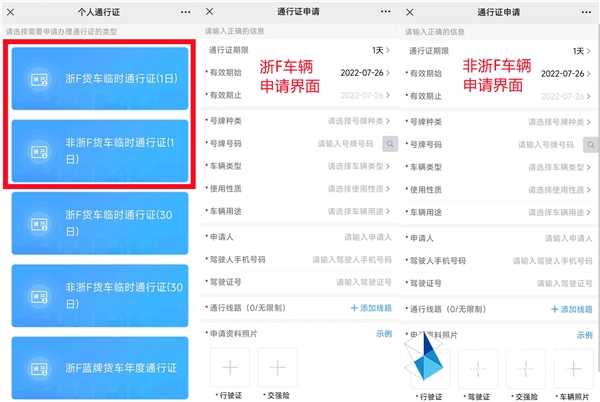600x402 pixels.
Task: Select 浙F货车临时通行证(1日) card
Action: (100, 78)
